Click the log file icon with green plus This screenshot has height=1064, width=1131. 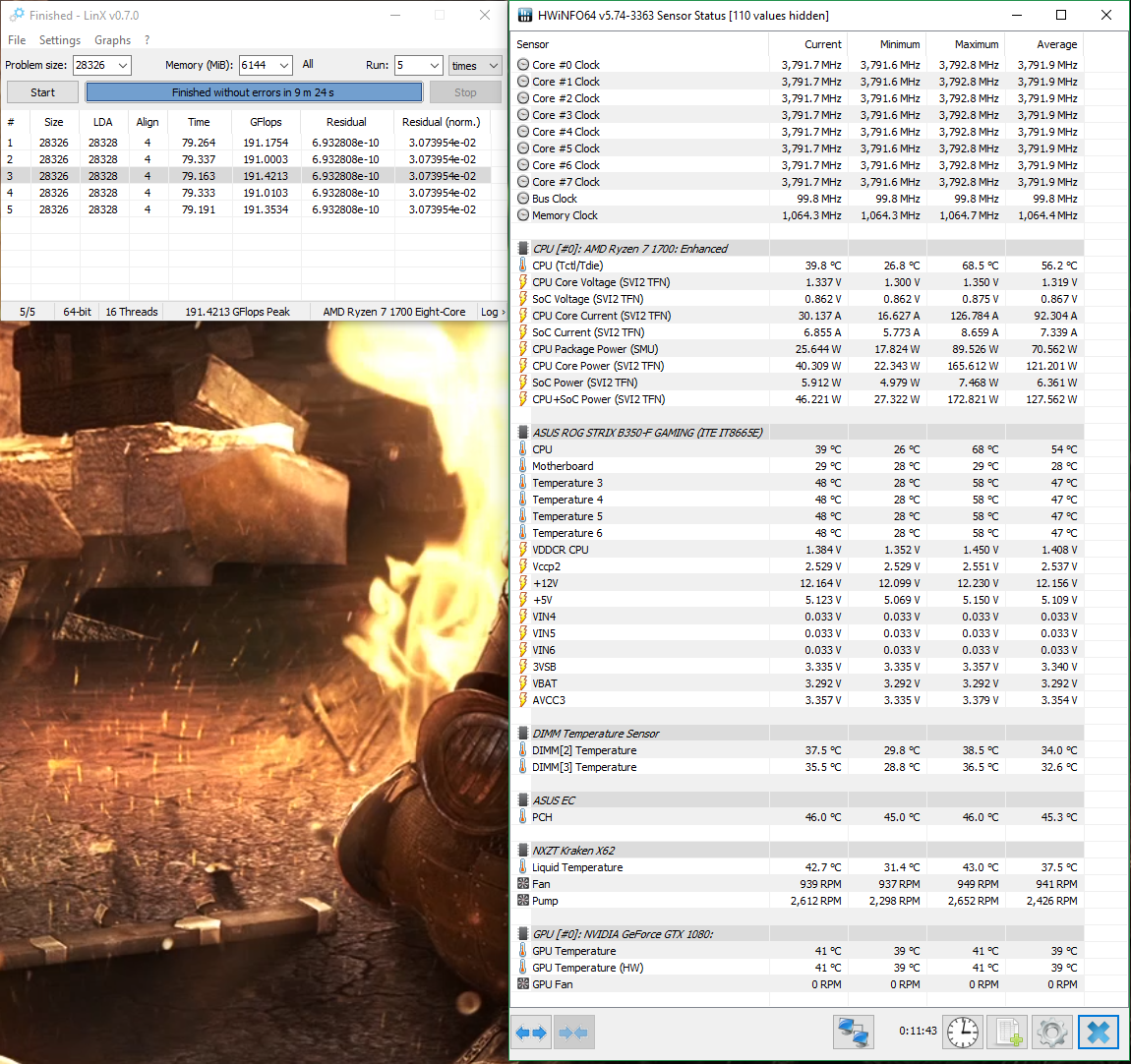pos(1007,1033)
